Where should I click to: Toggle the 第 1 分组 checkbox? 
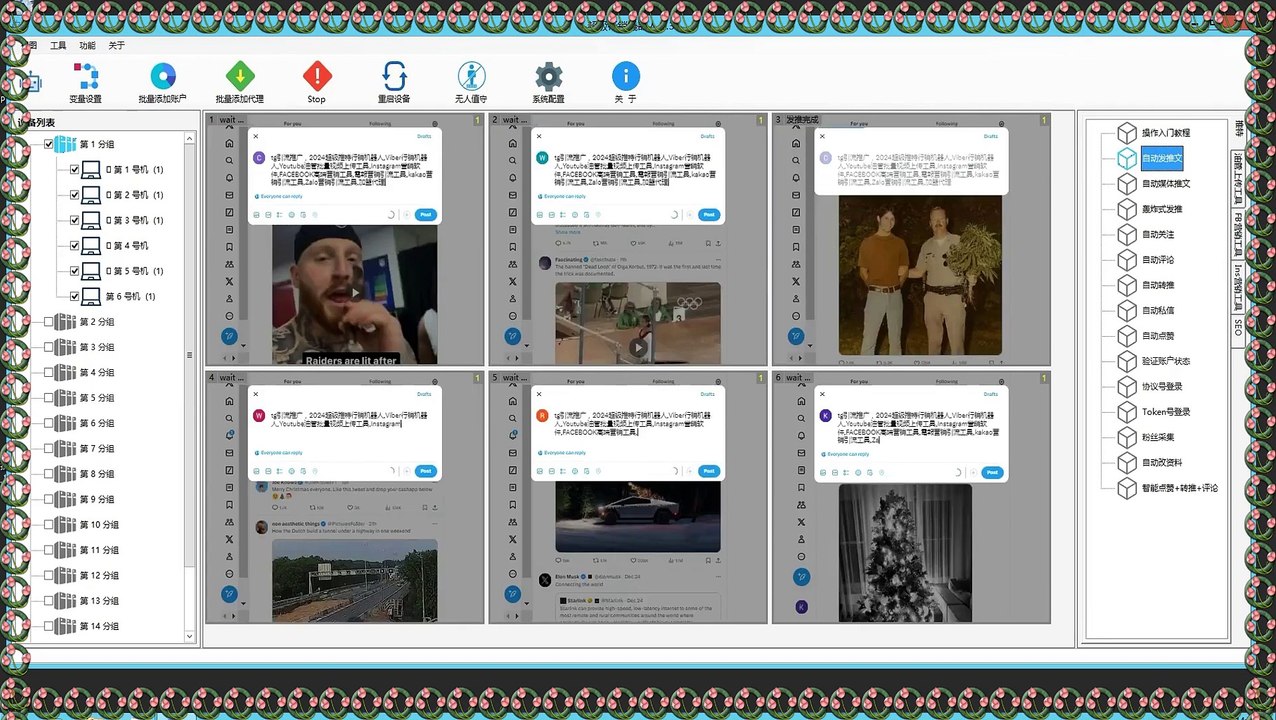[x=48, y=145]
